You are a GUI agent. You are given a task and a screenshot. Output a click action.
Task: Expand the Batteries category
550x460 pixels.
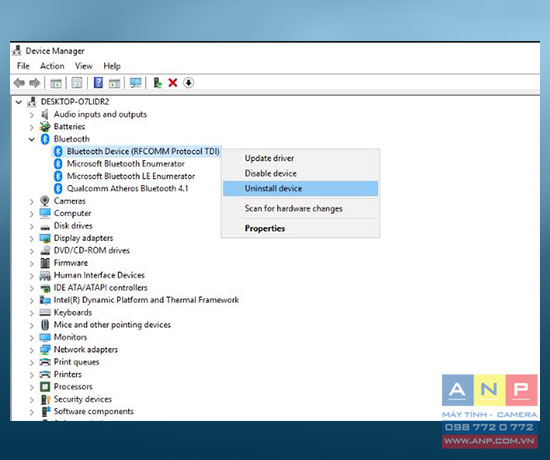click(32, 127)
